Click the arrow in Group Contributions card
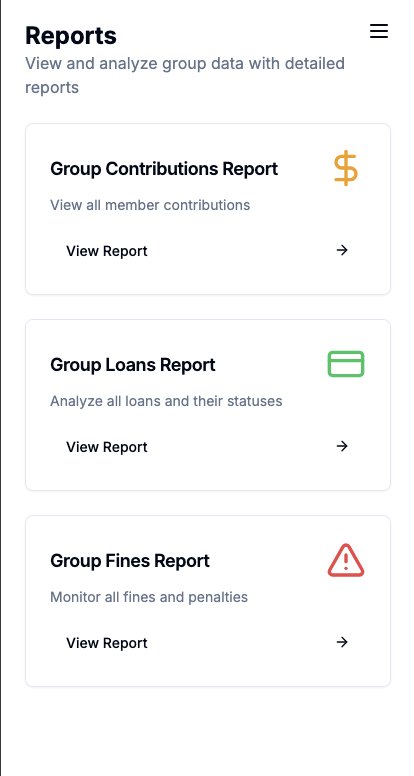The height and width of the screenshot is (776, 414). (x=342, y=250)
